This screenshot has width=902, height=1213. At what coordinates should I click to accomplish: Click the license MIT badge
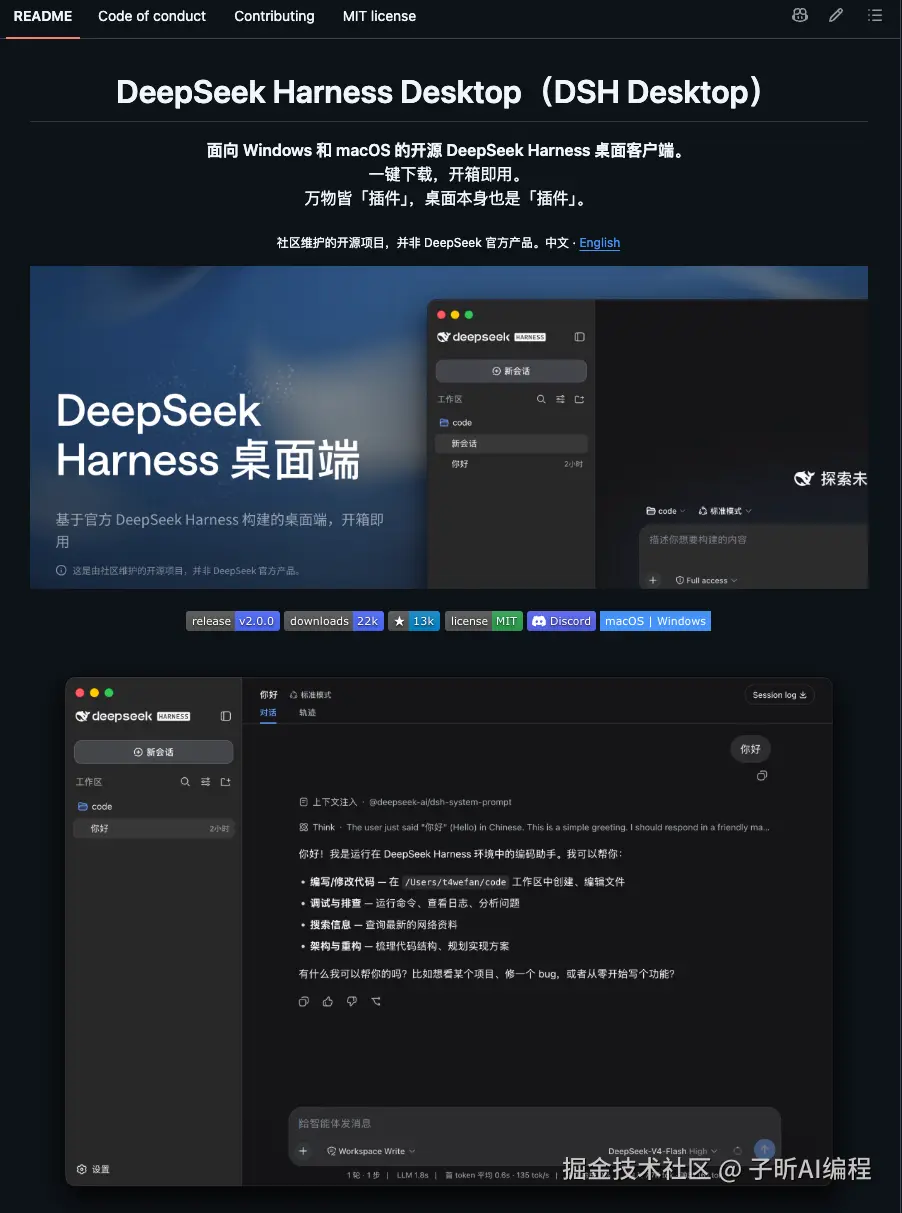coord(484,621)
